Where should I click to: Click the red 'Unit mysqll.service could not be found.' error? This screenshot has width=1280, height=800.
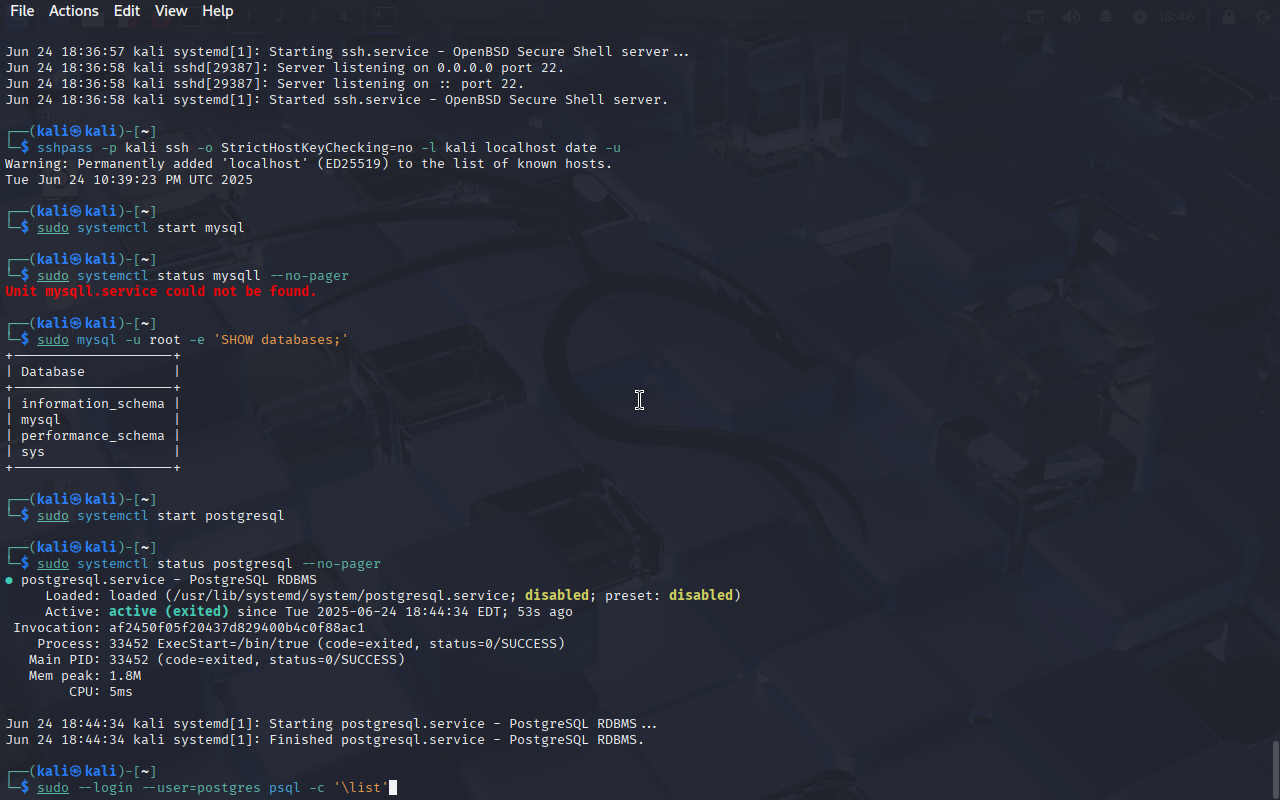tap(161, 291)
